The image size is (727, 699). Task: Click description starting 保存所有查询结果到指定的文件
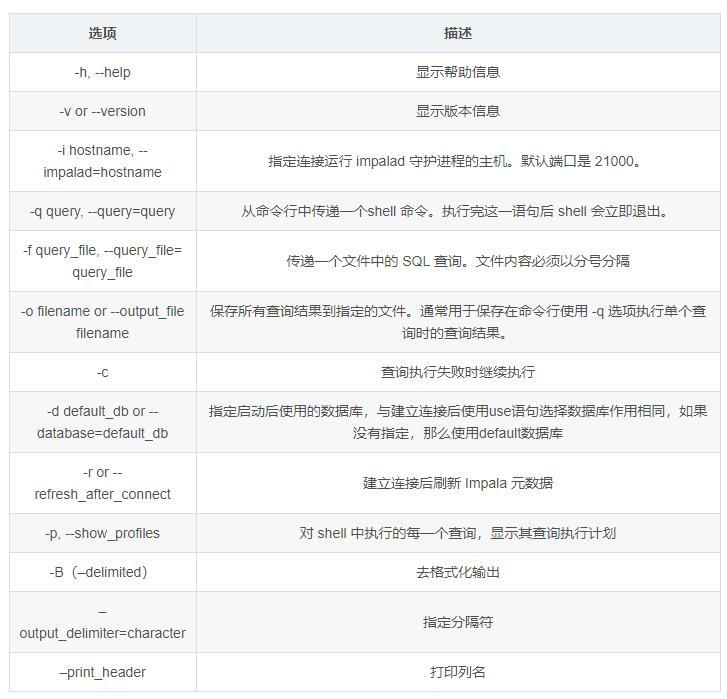[458, 322]
